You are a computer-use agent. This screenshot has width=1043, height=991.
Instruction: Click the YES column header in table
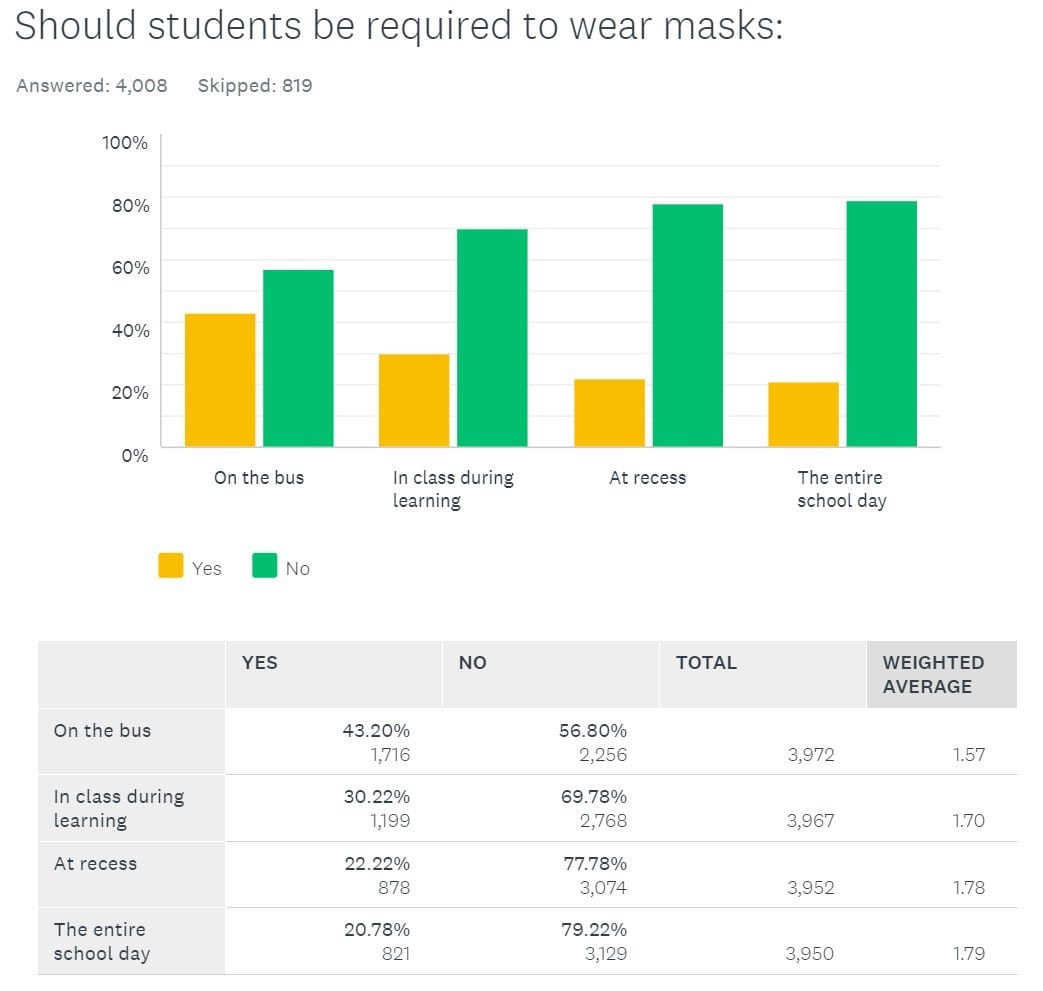tap(260, 663)
